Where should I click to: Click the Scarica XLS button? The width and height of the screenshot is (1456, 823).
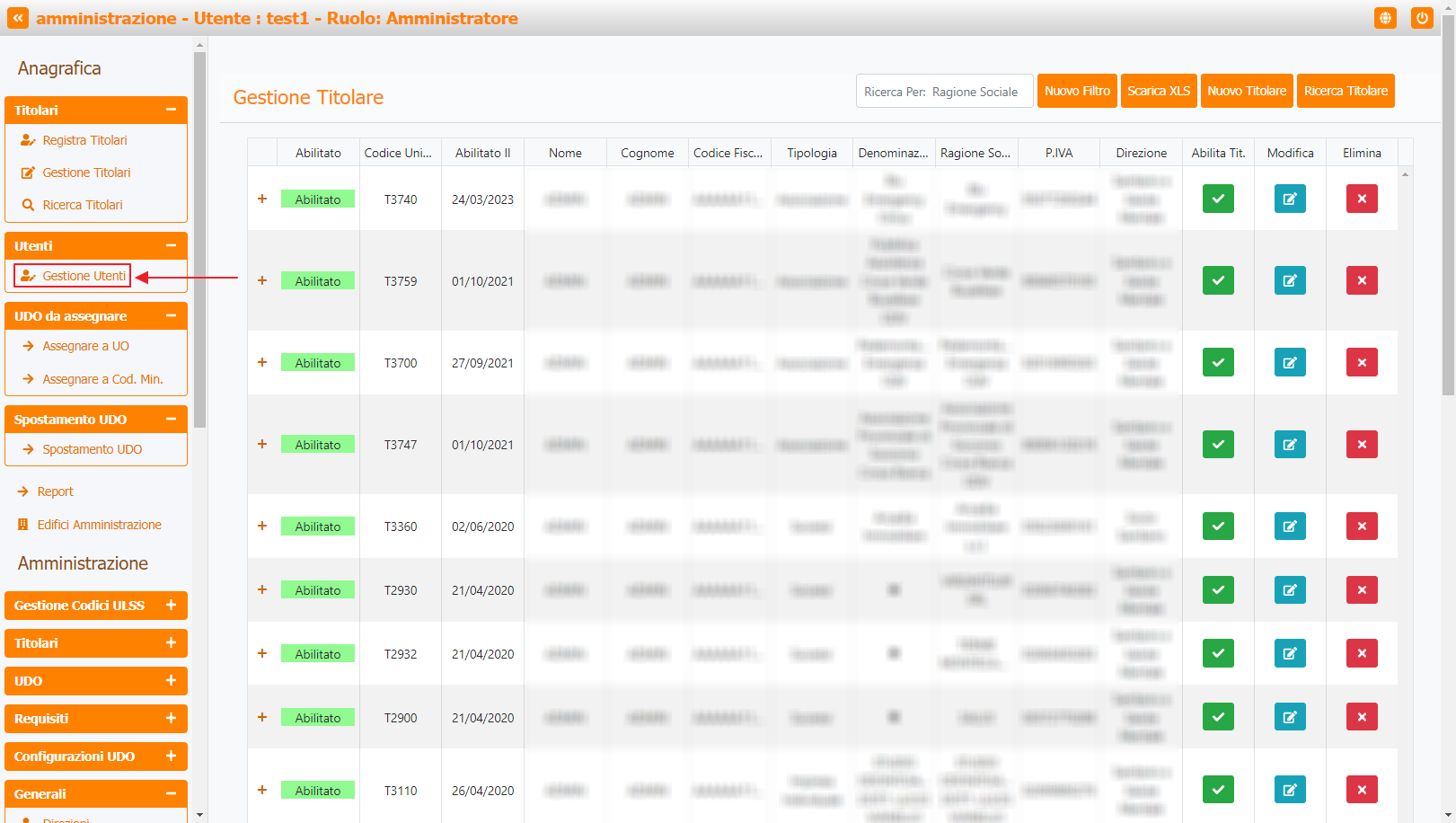click(1158, 91)
